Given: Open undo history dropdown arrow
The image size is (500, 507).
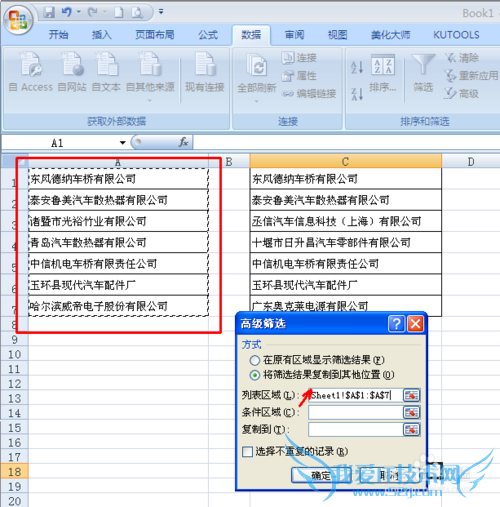Looking at the screenshot, I should (79, 12).
